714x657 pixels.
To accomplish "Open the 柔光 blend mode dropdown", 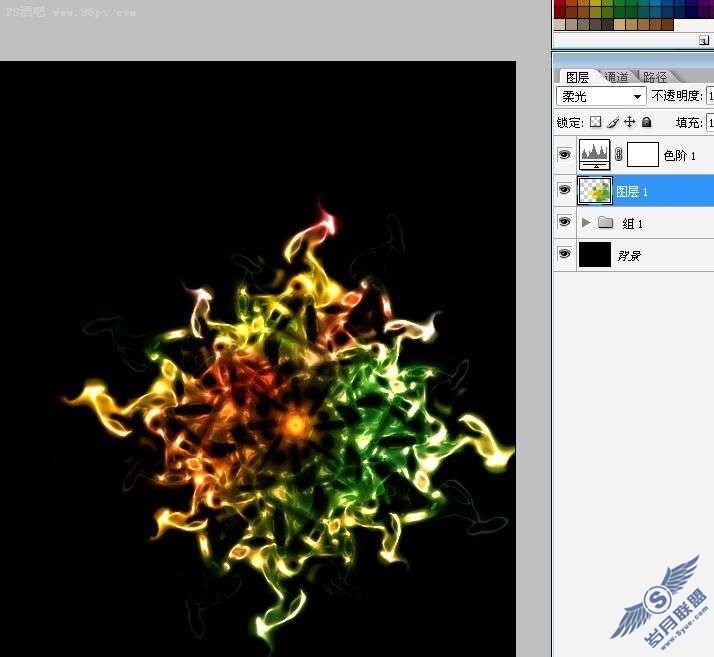I will tap(601, 96).
